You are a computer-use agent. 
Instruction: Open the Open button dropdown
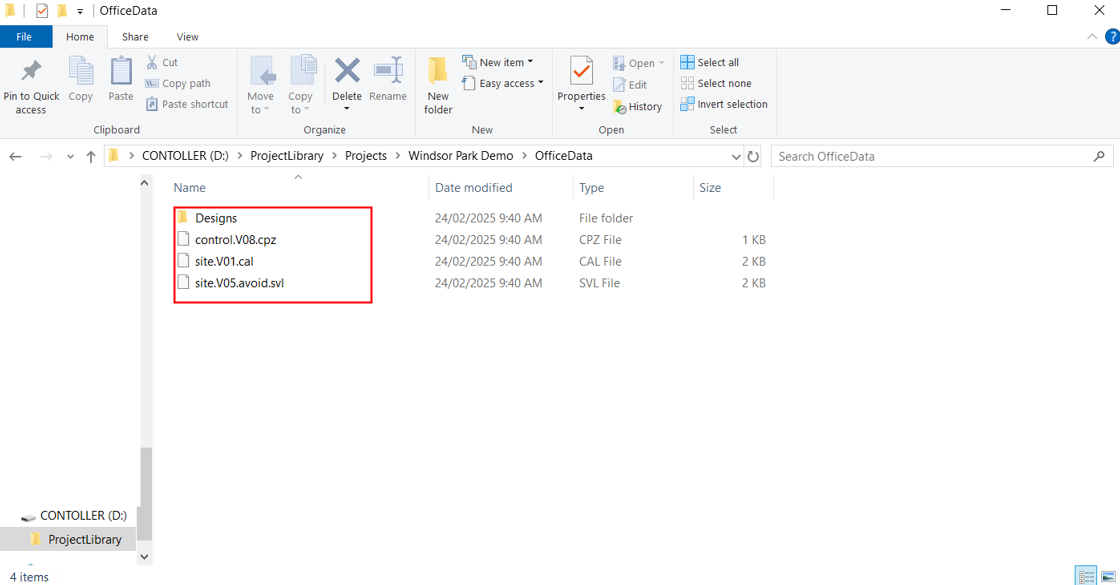tap(662, 63)
